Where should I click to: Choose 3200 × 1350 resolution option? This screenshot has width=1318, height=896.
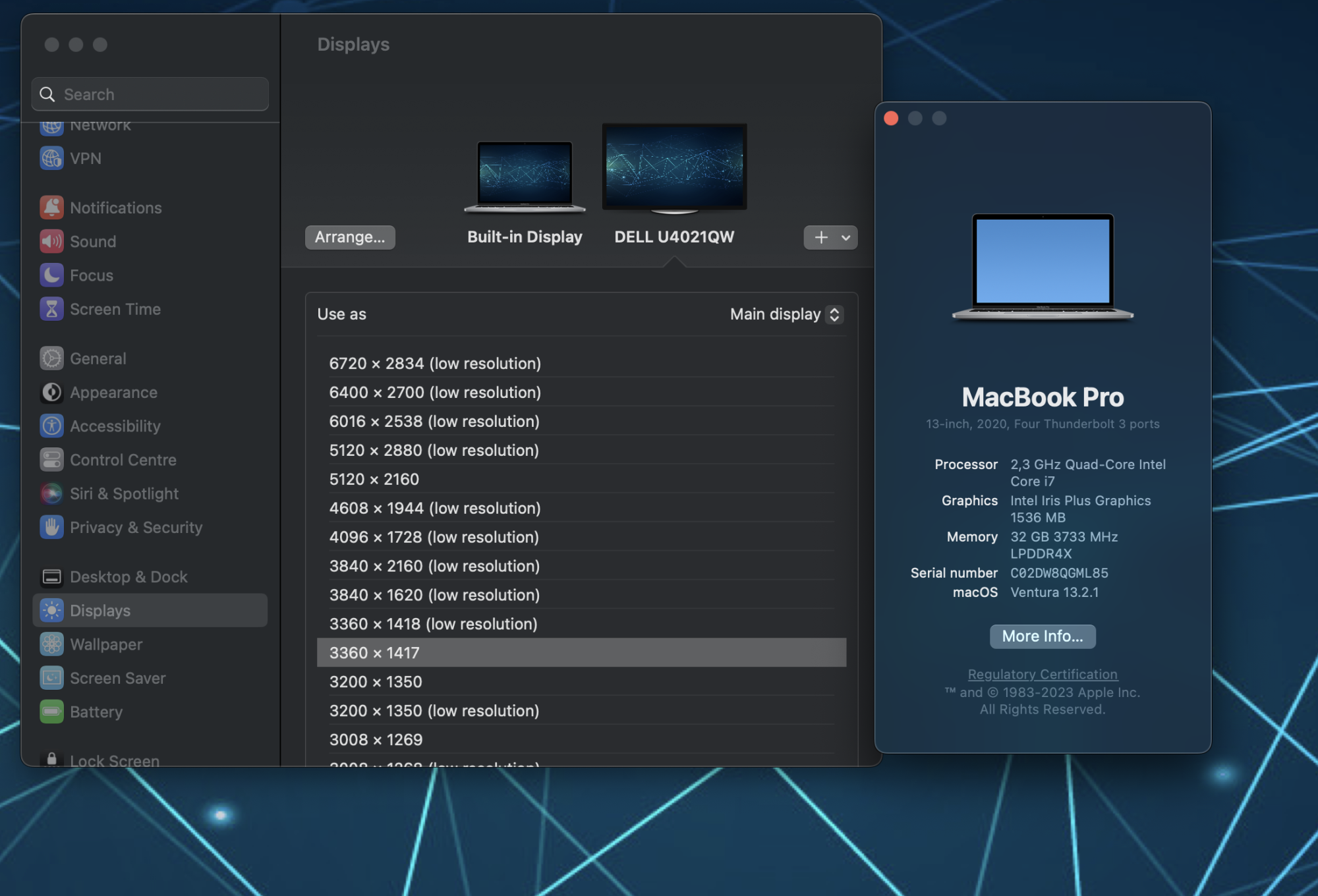click(376, 681)
